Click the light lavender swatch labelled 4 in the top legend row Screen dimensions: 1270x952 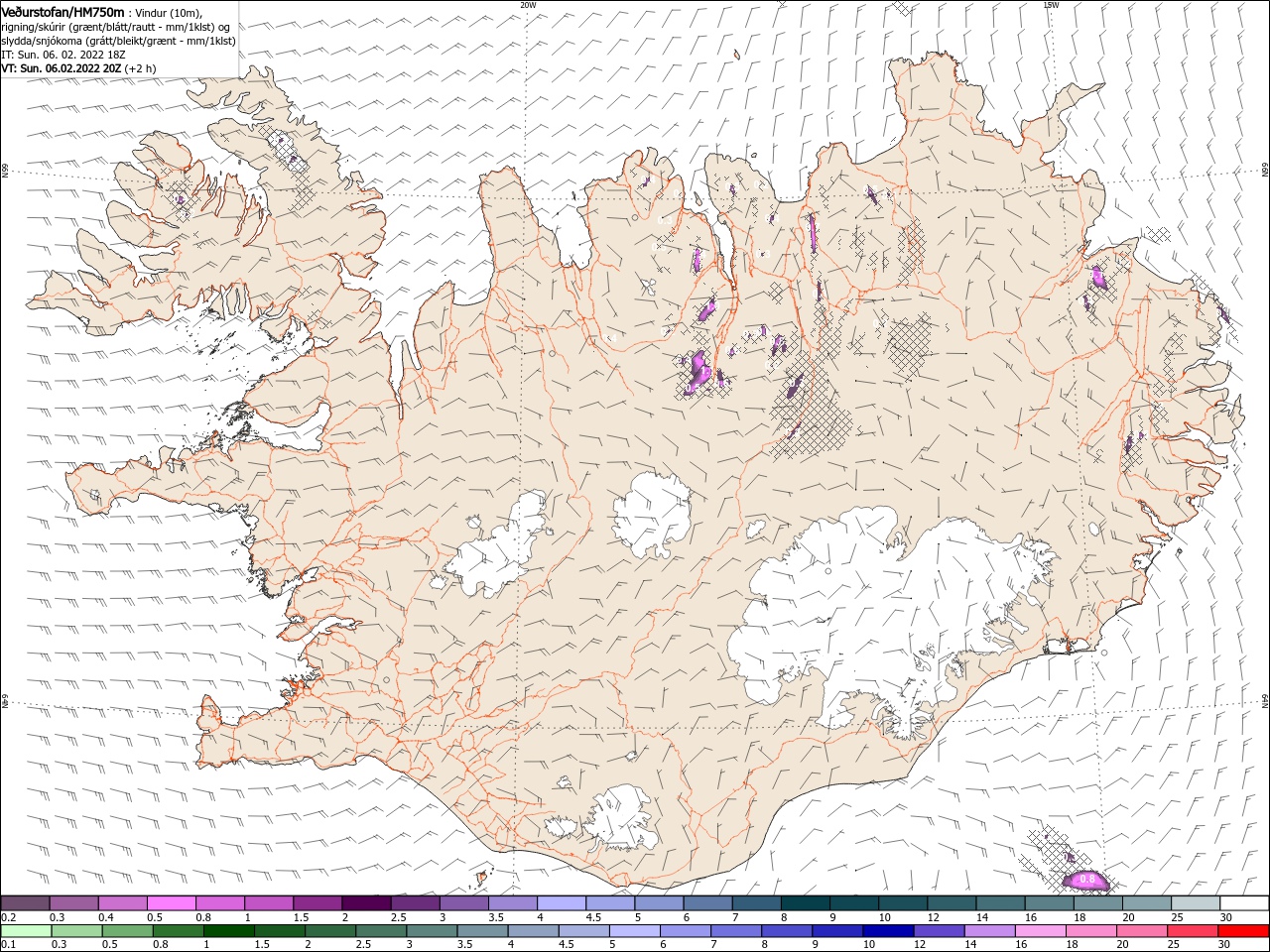[x=561, y=903]
